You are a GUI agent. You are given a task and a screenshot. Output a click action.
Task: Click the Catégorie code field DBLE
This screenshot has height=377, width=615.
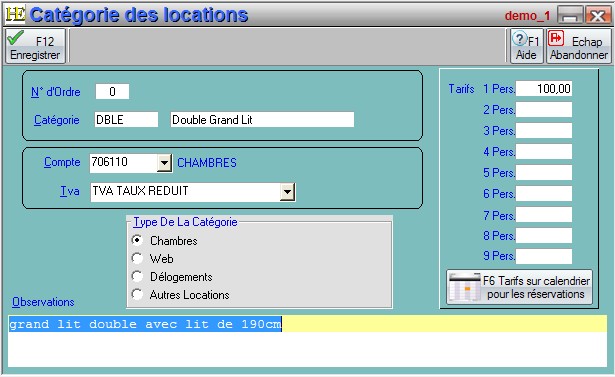[126, 119]
